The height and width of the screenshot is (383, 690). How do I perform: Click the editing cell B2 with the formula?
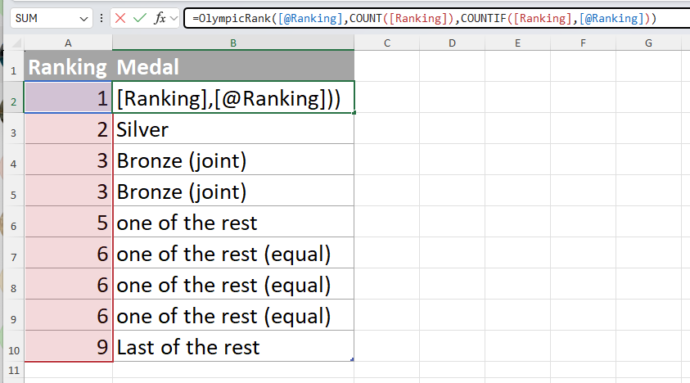tap(233, 97)
